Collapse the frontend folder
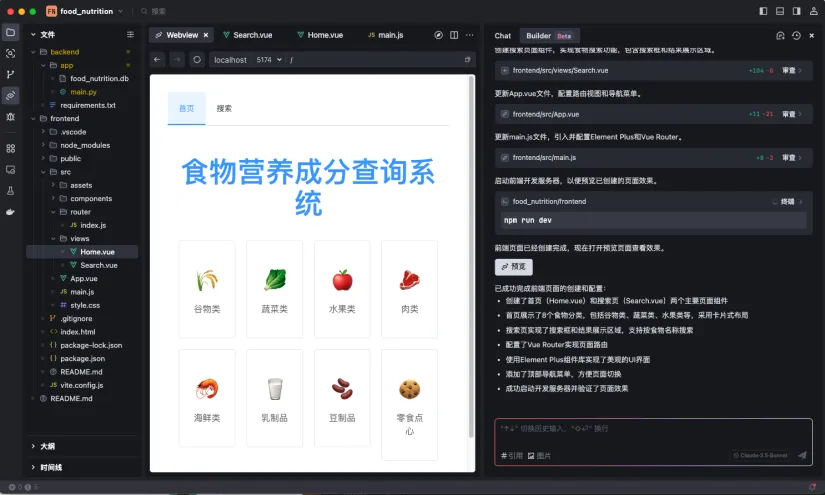The image size is (825, 495). pos(33,118)
